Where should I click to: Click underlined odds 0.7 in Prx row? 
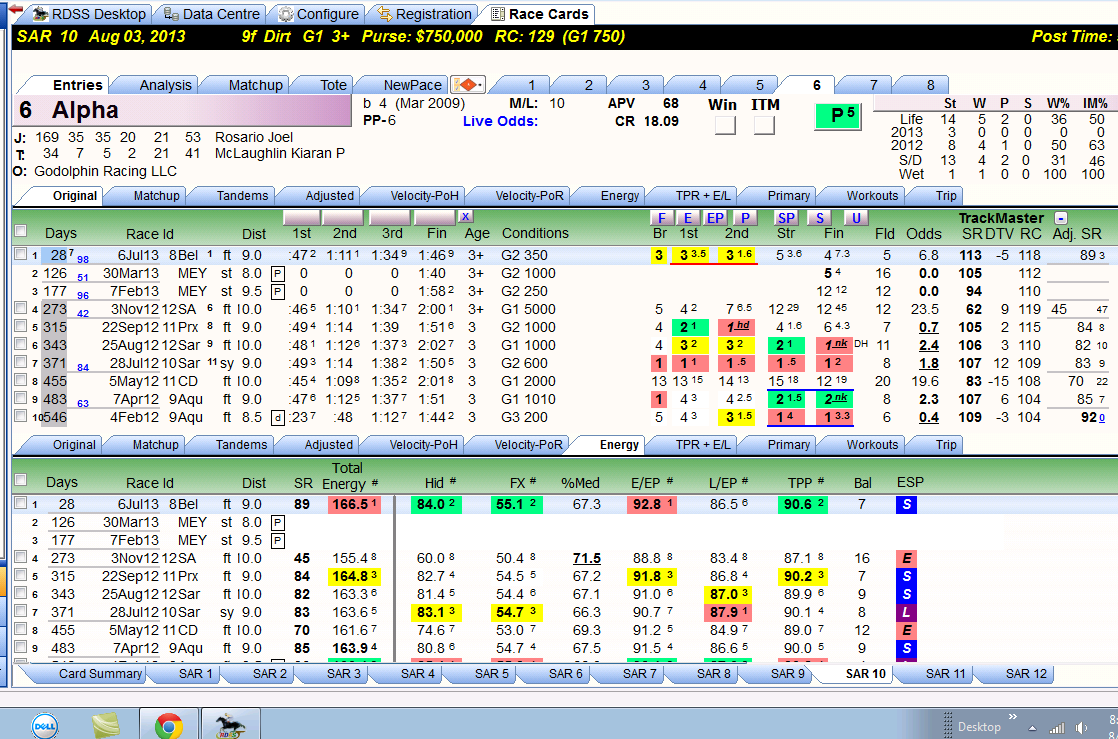point(928,327)
